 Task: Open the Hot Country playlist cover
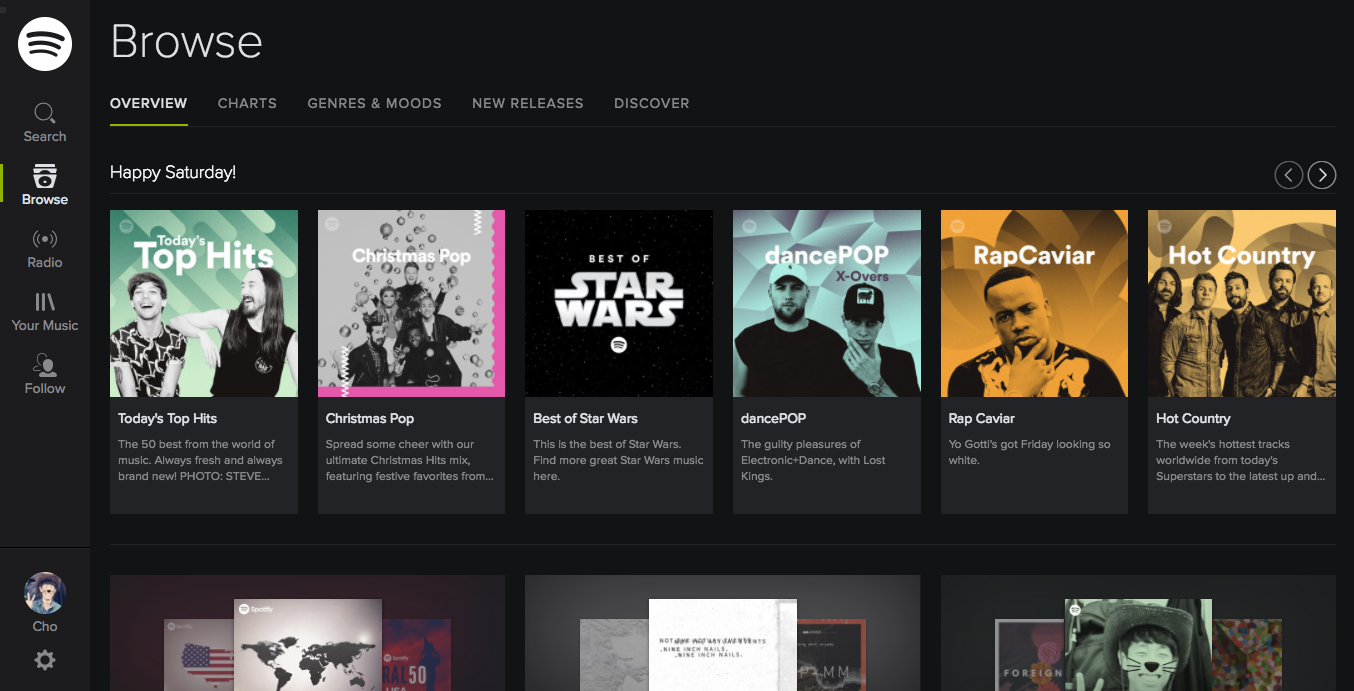pos(1242,303)
